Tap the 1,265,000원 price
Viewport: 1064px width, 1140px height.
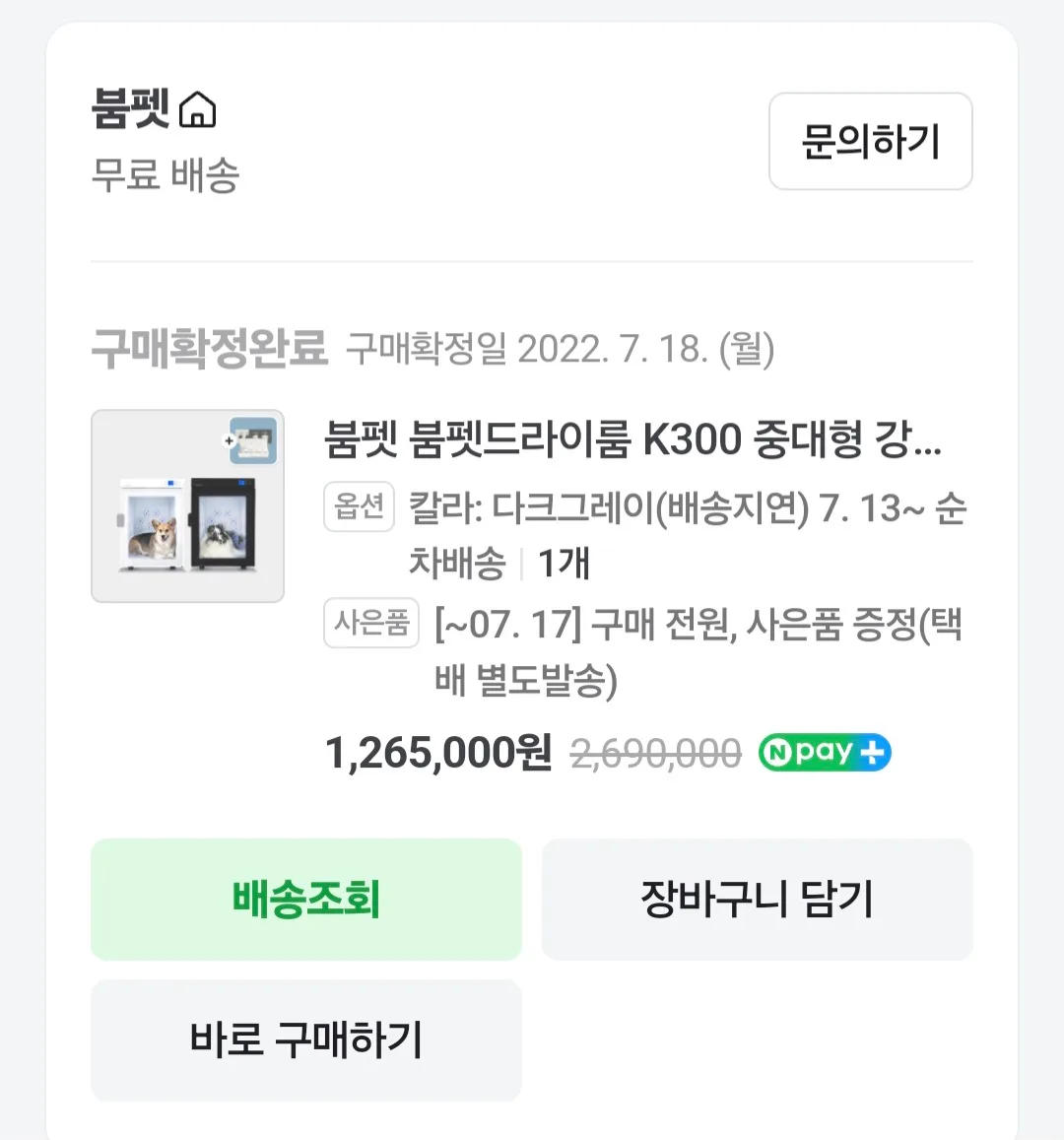438,754
